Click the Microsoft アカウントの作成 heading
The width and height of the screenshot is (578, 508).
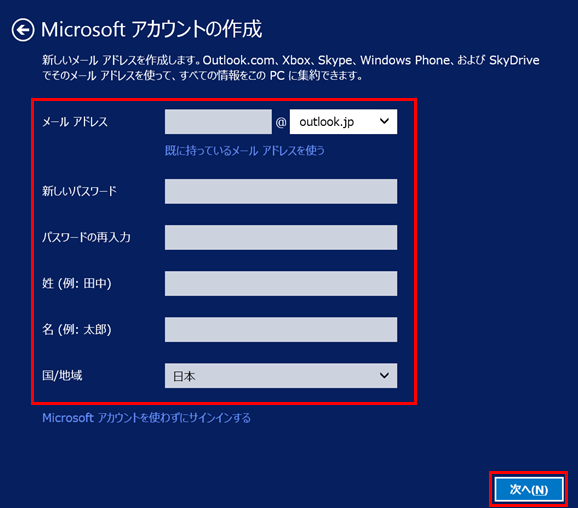tap(152, 30)
